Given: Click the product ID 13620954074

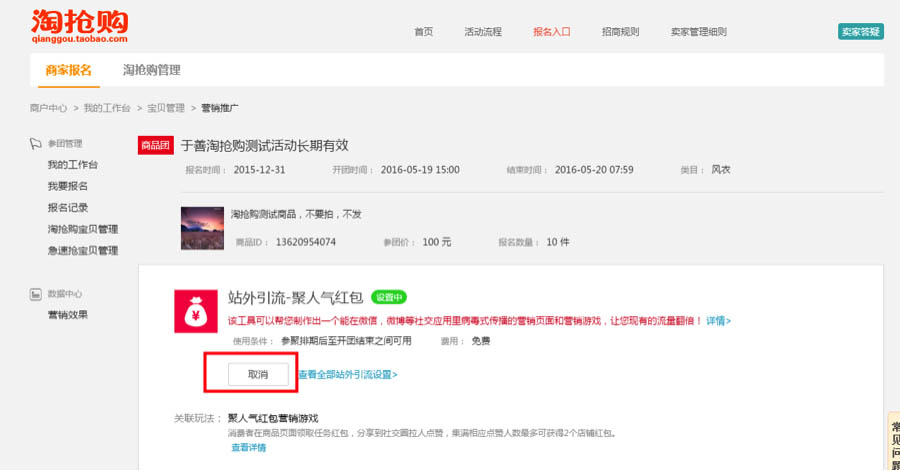Looking at the screenshot, I should [x=305, y=242].
